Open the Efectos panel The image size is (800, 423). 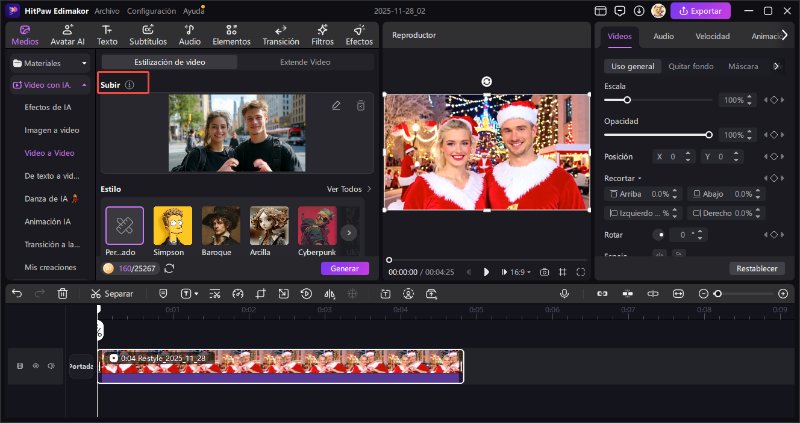359,35
